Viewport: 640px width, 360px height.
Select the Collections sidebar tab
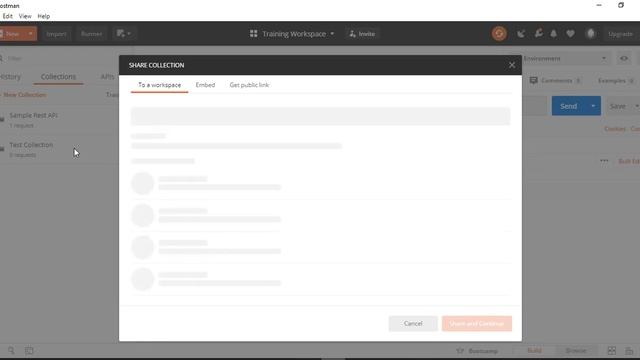coord(58,77)
